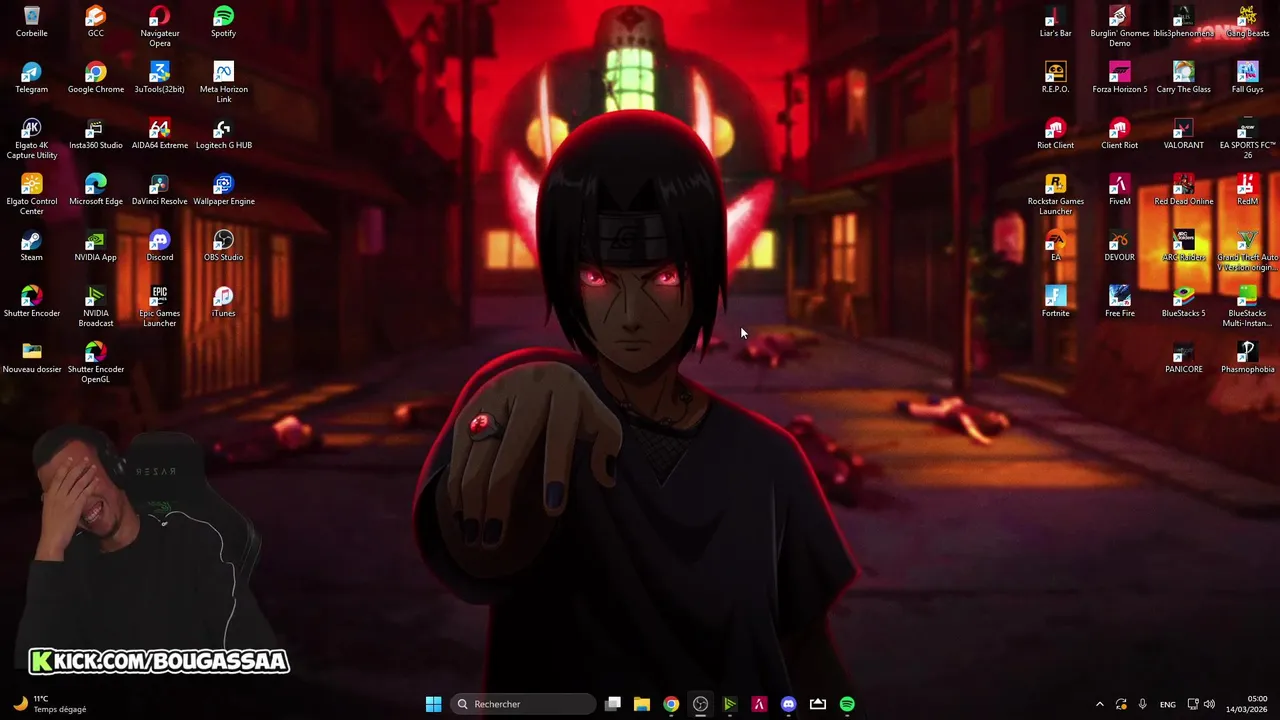
Task: Select the iblis3phenomena desktop shortcut
Action: click(x=1184, y=22)
